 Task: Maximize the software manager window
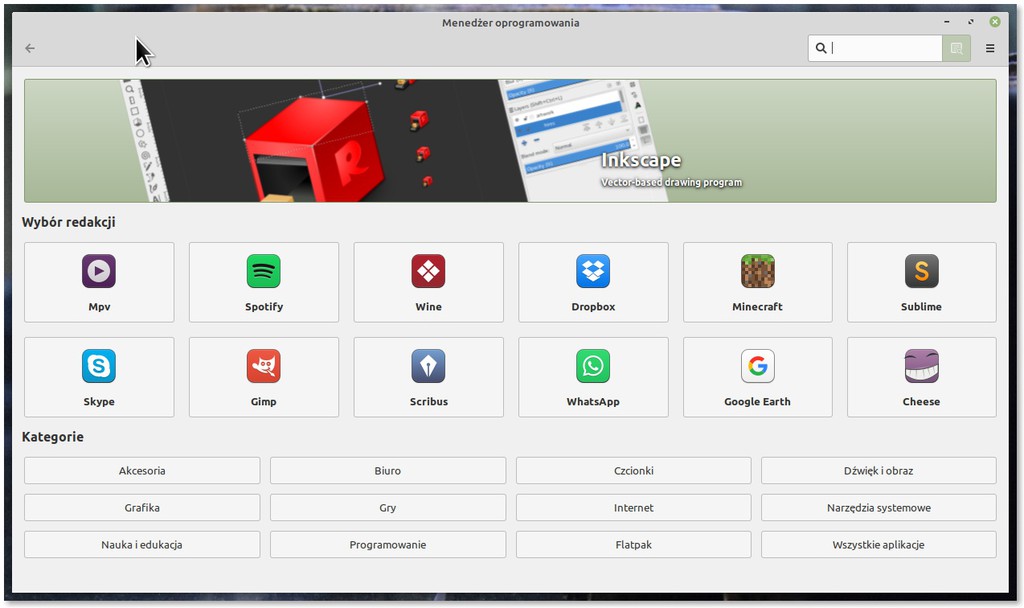970,22
